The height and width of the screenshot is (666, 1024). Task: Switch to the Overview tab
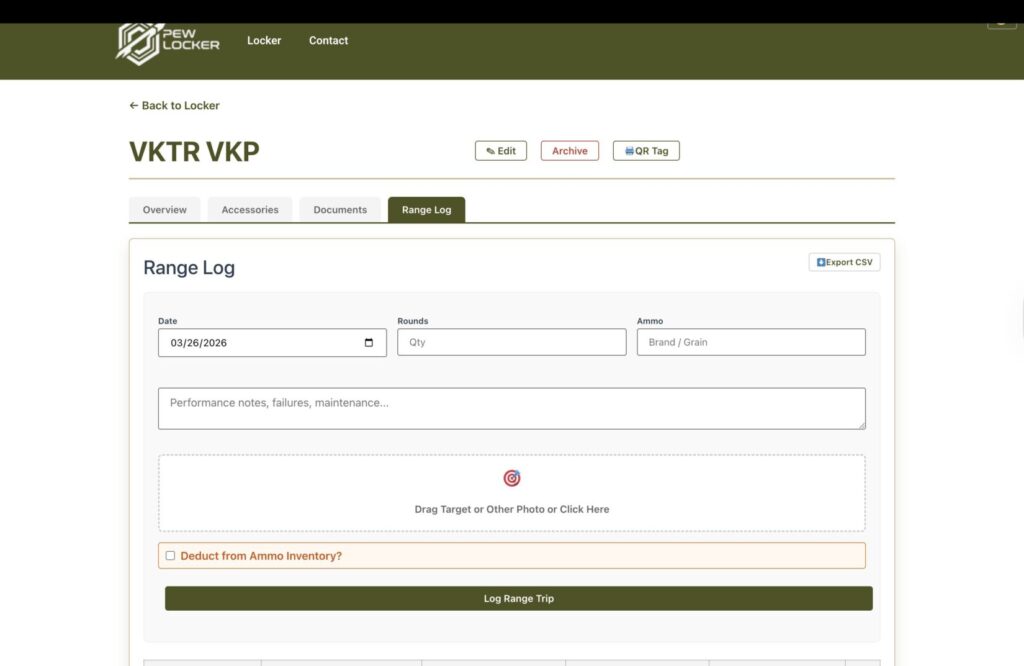165,210
